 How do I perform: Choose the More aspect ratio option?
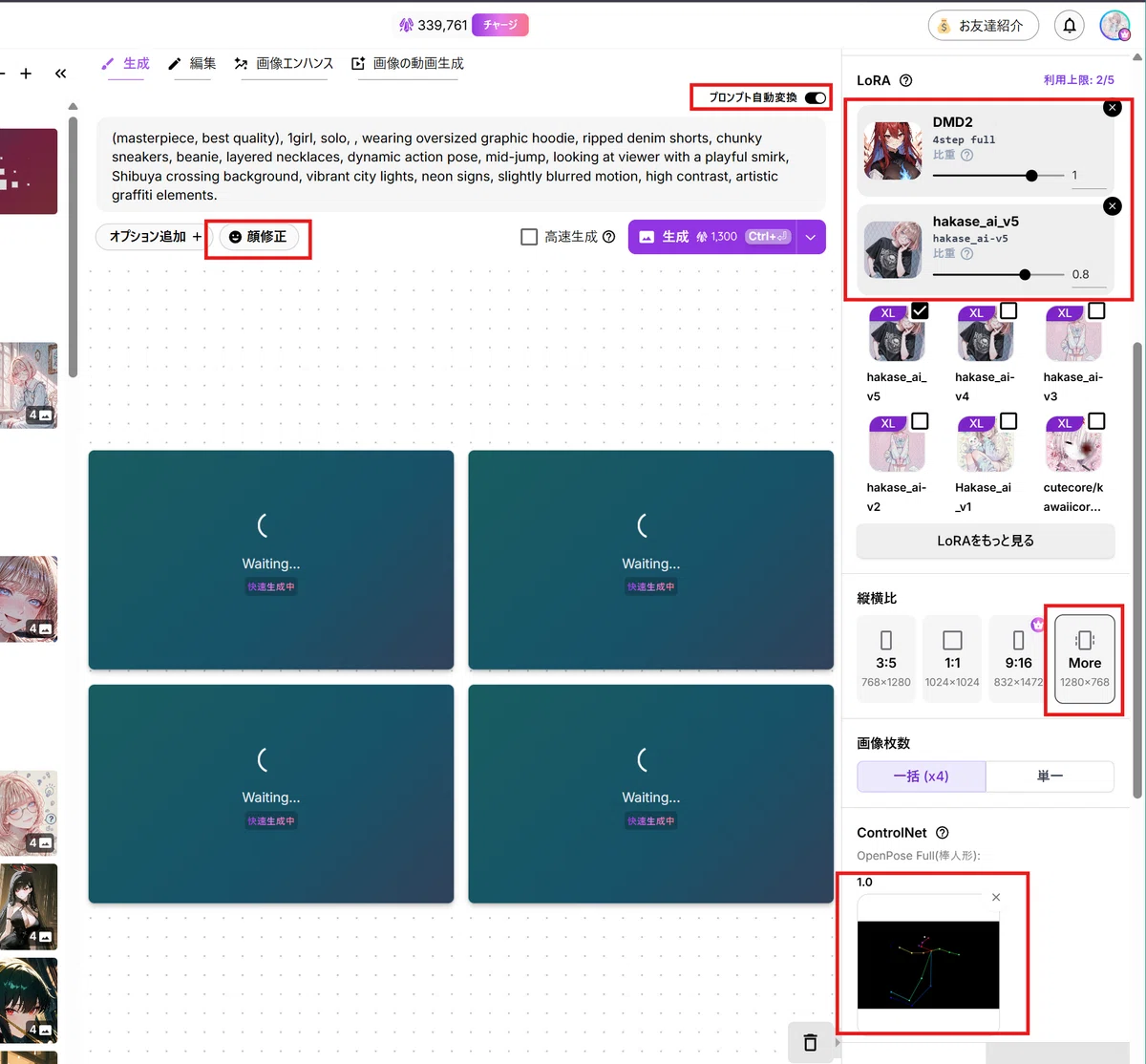[x=1085, y=659]
